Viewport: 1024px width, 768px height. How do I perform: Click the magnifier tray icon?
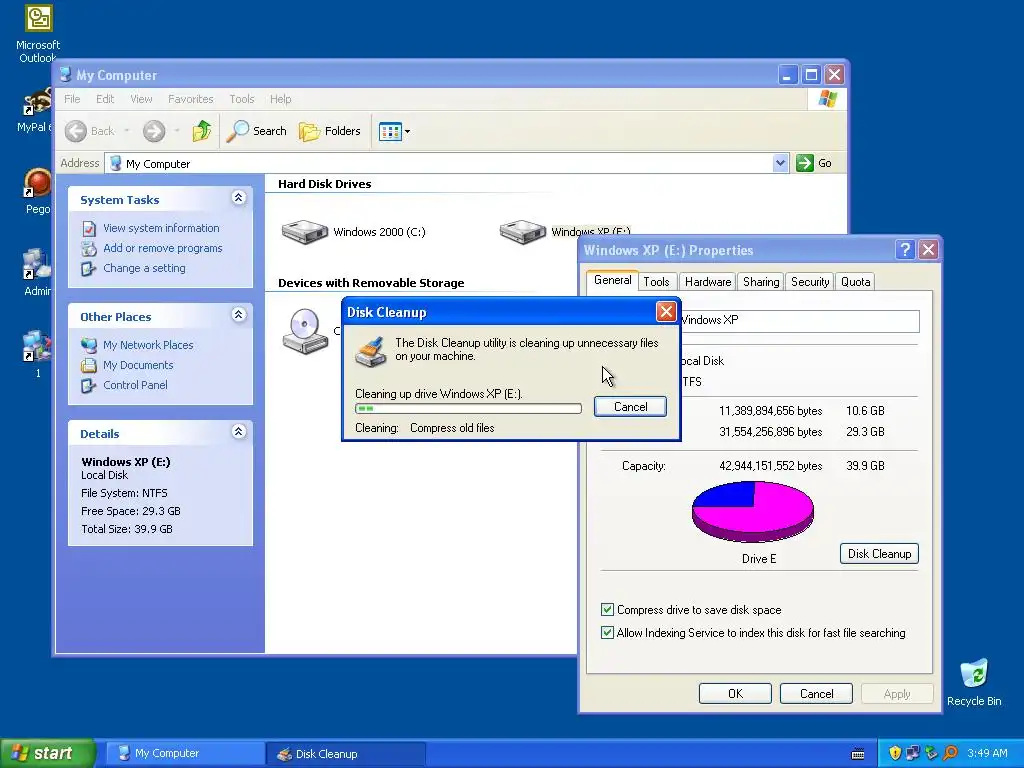click(950, 754)
